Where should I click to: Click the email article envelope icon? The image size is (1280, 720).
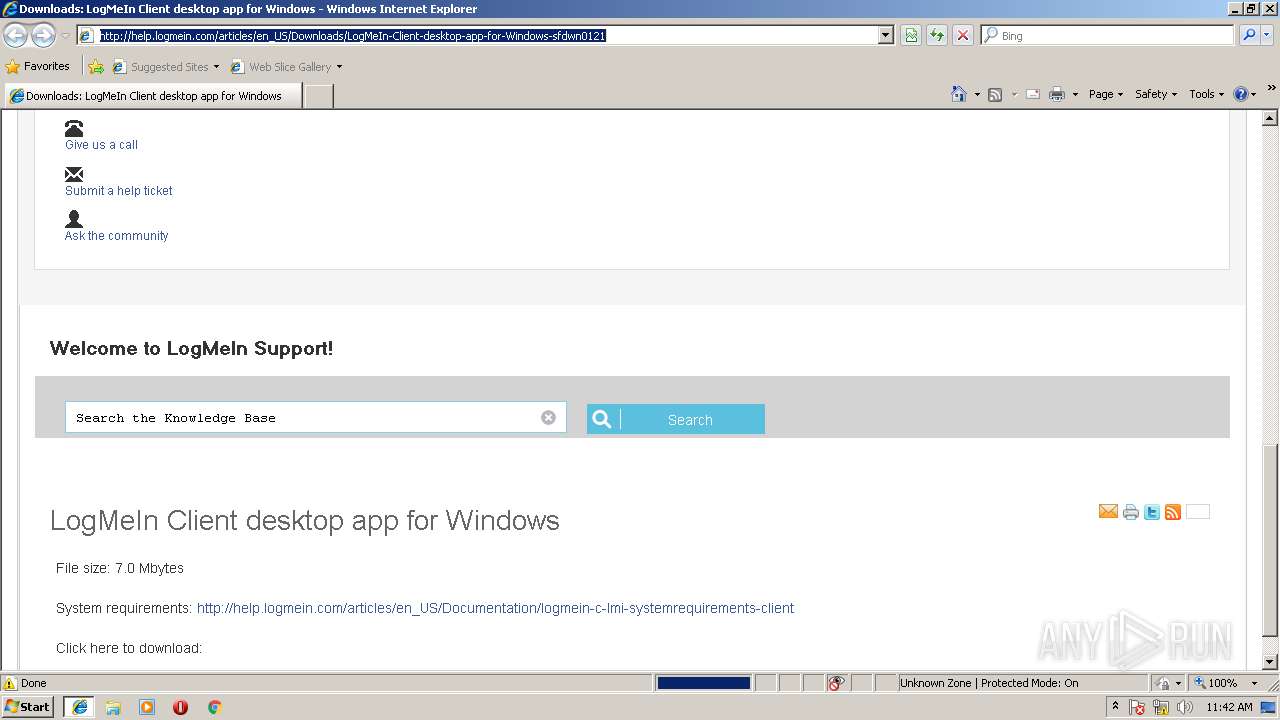pyautogui.click(x=1108, y=512)
